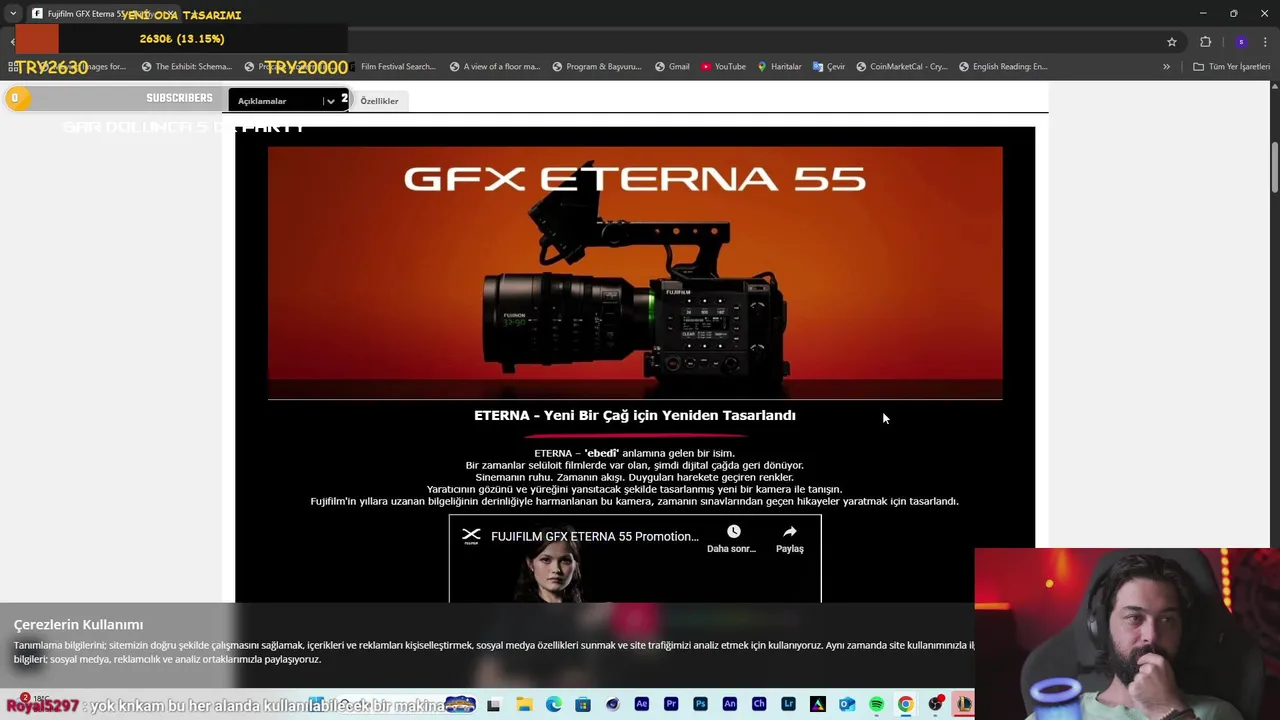Open the Gmail bookmark
The image size is (1280, 720).
tap(672, 67)
